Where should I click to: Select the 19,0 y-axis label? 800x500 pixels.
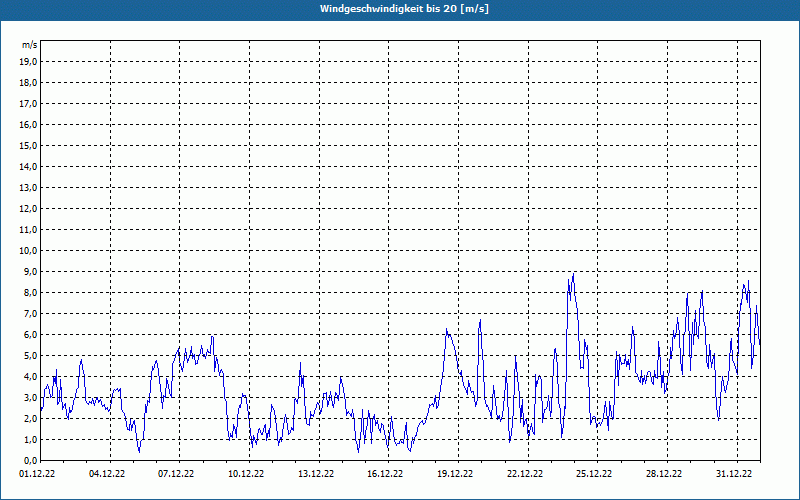[28, 62]
